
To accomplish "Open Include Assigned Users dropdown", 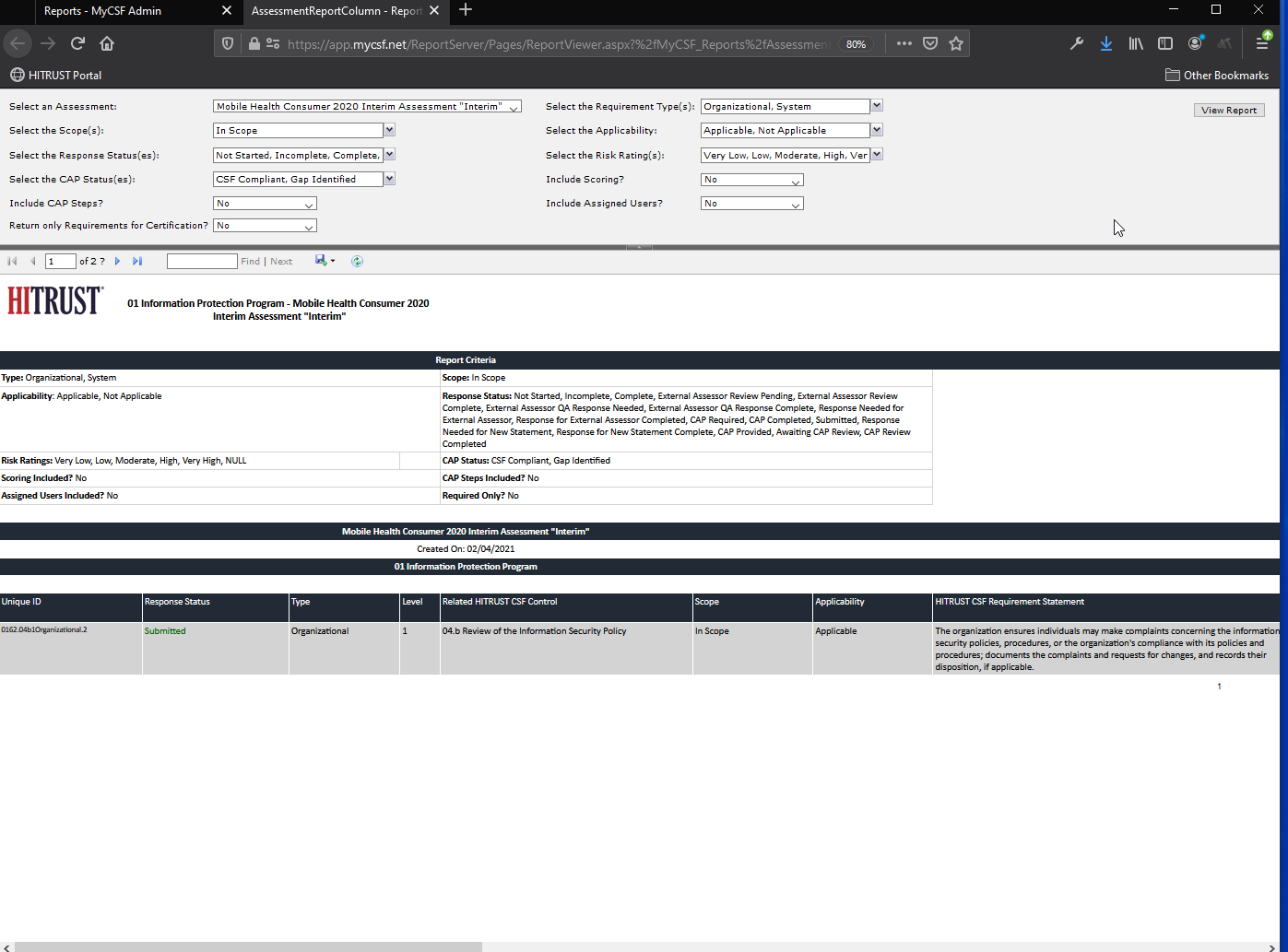I will click(751, 204).
